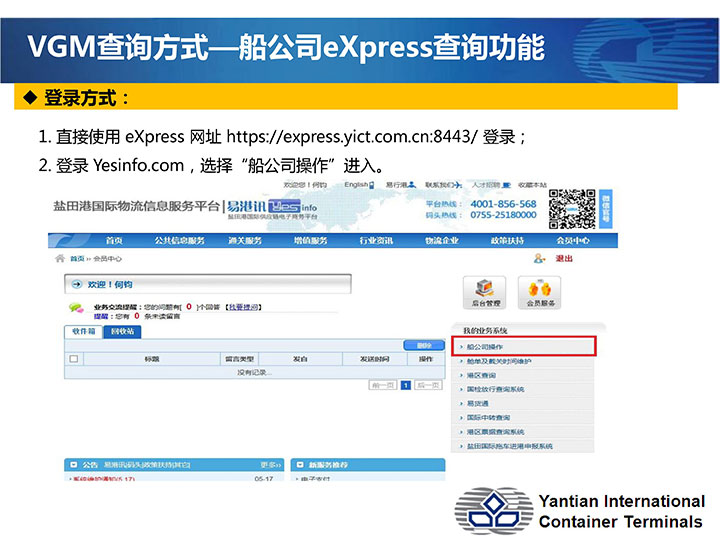Click the blue 删除 button
Viewport: 720px width, 540px height.
(x=424, y=345)
